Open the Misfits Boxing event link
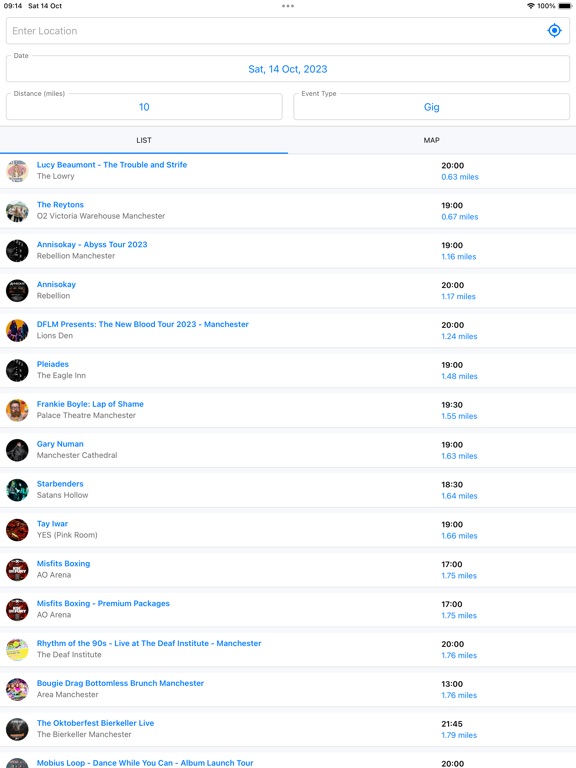The image size is (576, 768). (x=63, y=563)
